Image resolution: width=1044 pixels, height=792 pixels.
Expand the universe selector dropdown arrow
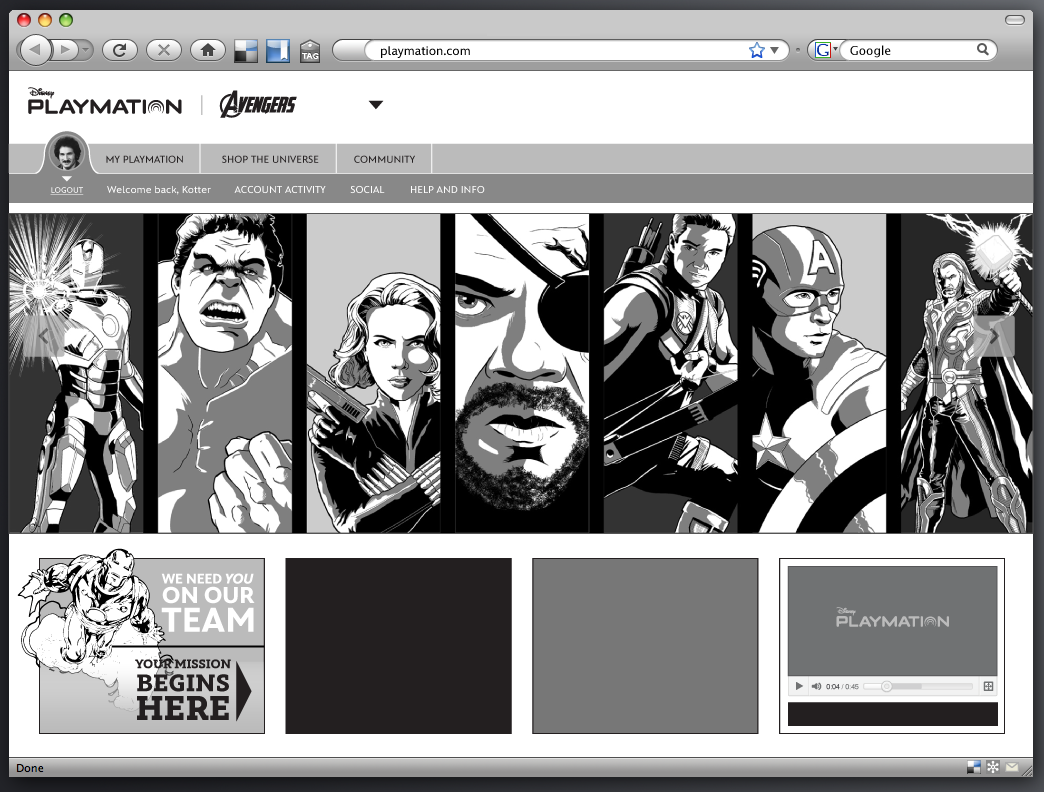coord(376,104)
